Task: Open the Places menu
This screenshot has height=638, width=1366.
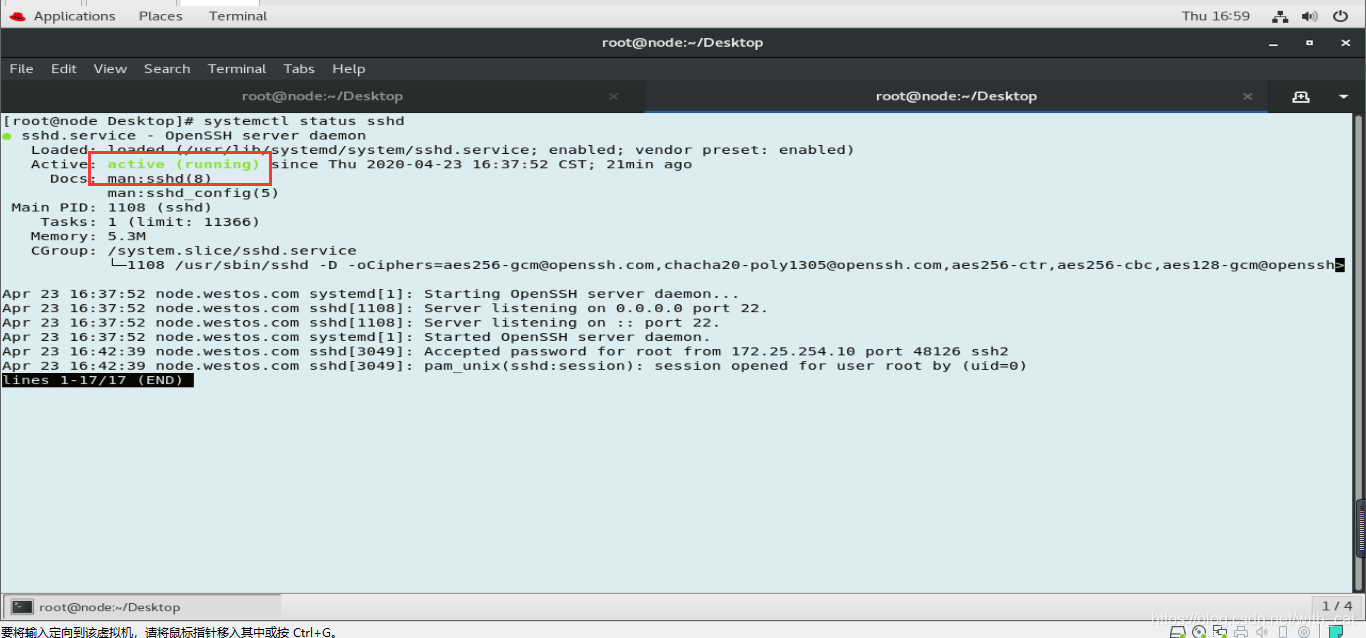Action: click(x=161, y=16)
